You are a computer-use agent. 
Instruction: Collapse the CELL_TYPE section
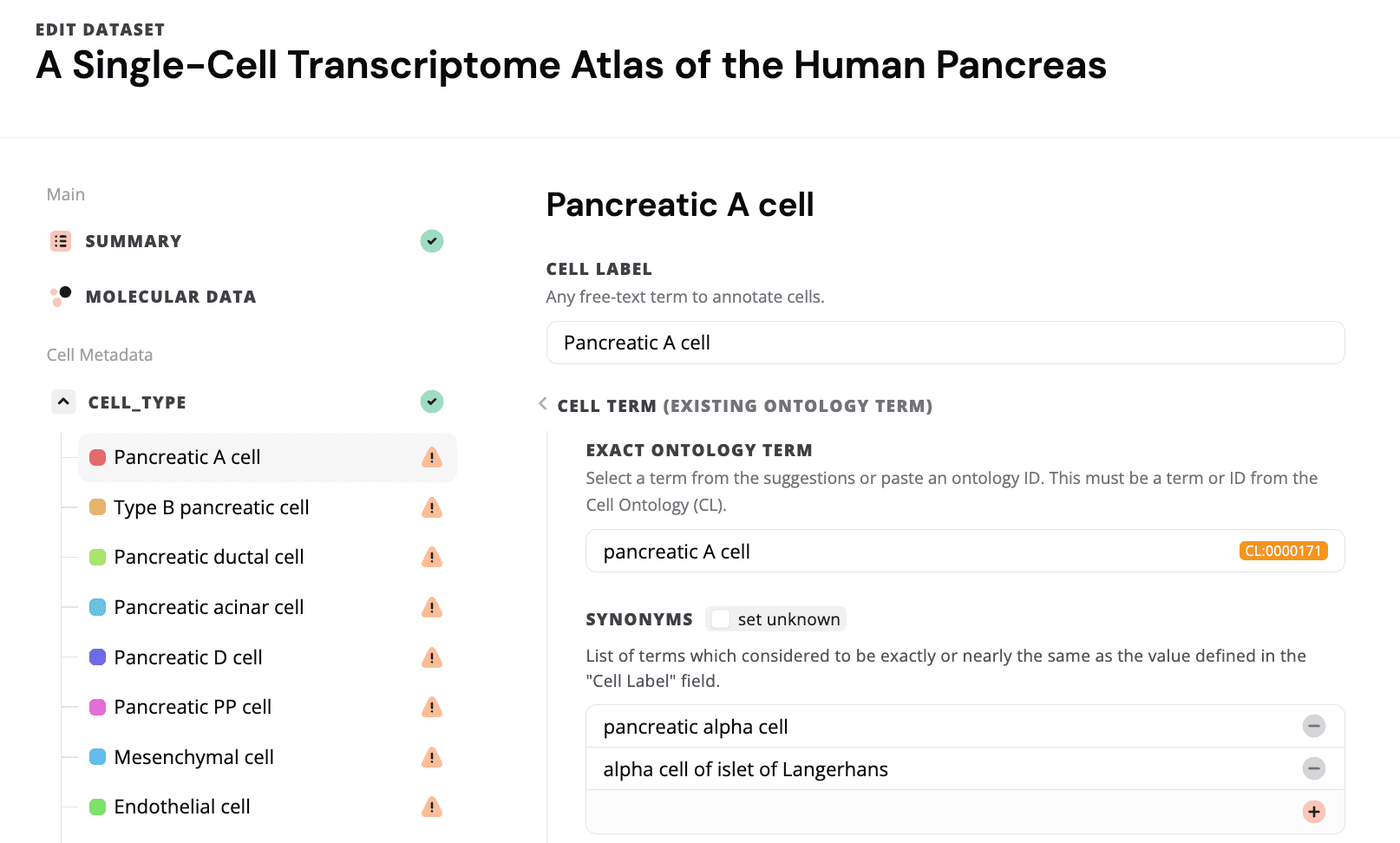(x=62, y=402)
